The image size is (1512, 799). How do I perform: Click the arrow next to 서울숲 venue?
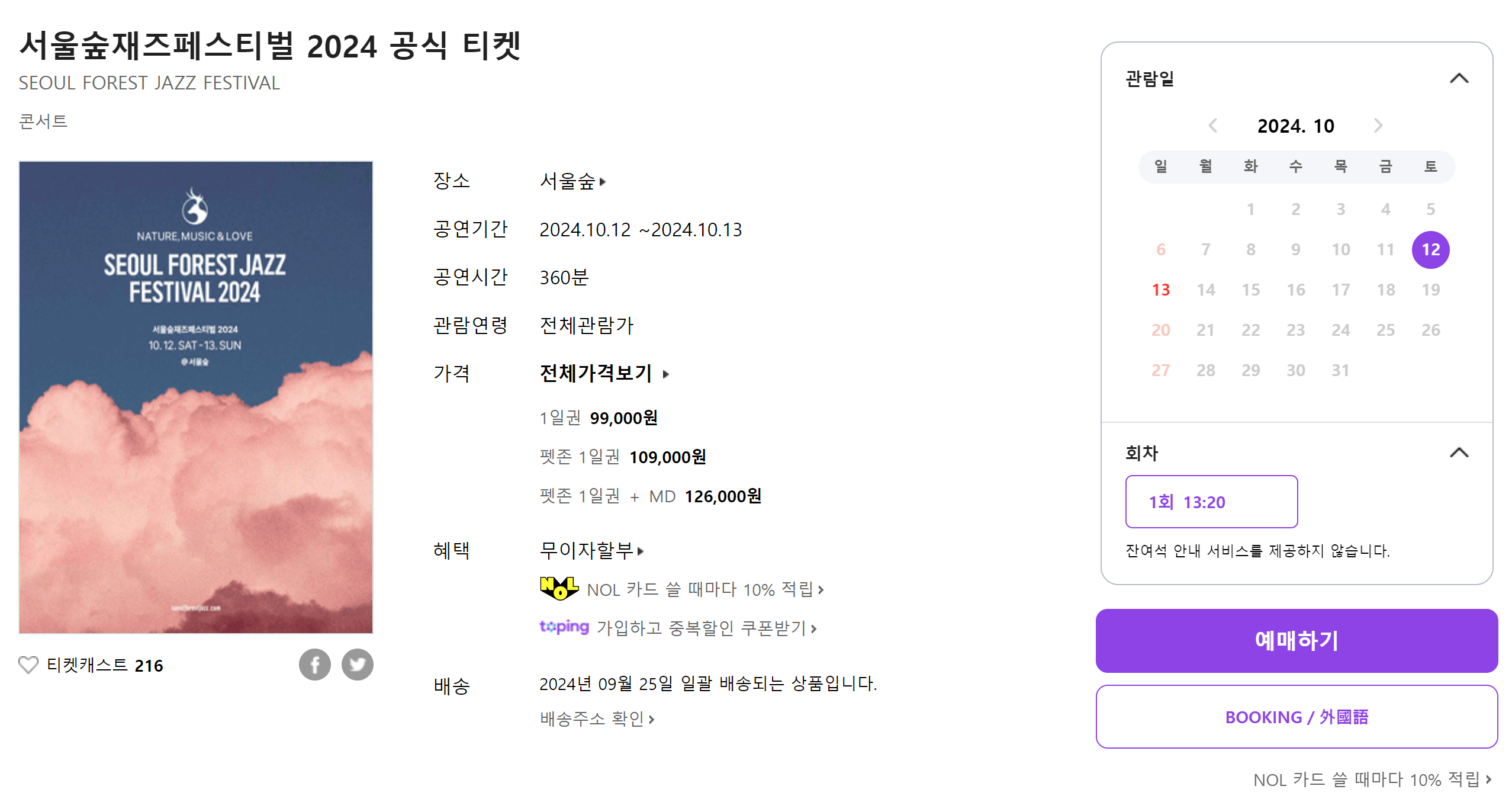[603, 182]
